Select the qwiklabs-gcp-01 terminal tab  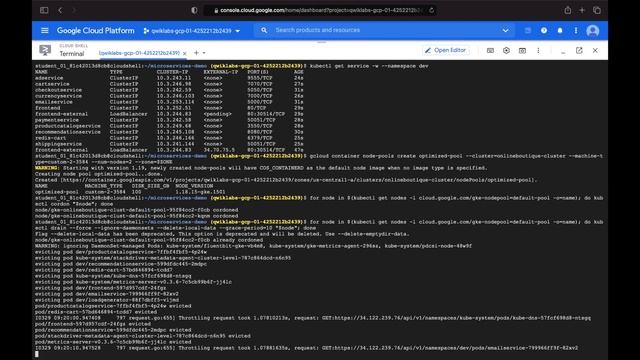(139, 53)
